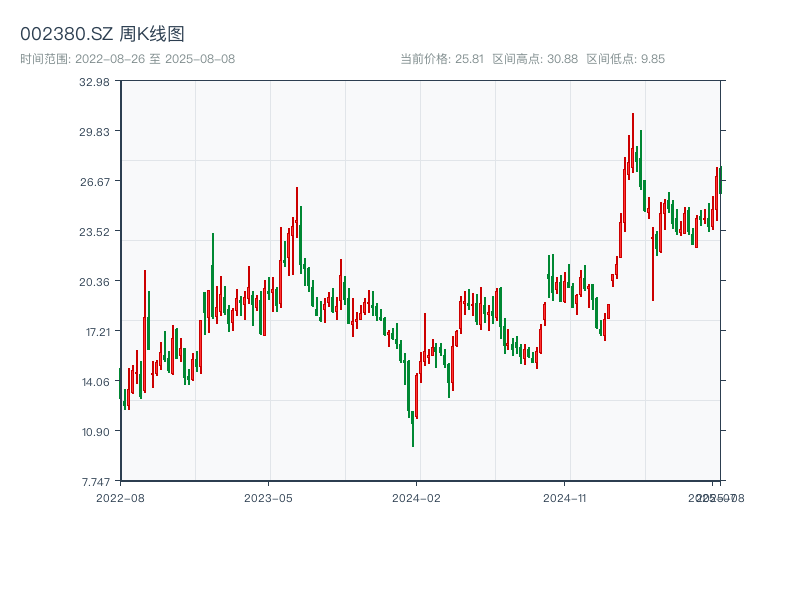This screenshot has height=600, width=800.
Task: Click the 14.06 y-axis price label
Action: click(94, 382)
